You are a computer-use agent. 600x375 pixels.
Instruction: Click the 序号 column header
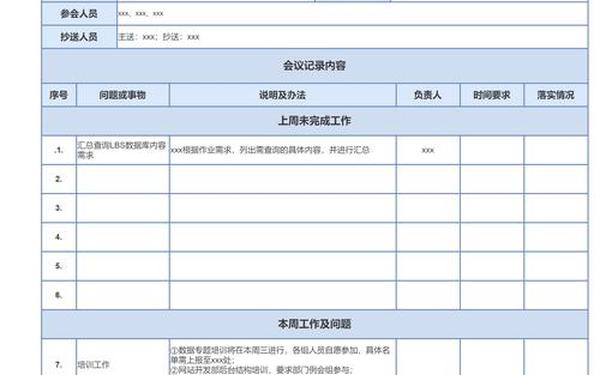point(59,95)
